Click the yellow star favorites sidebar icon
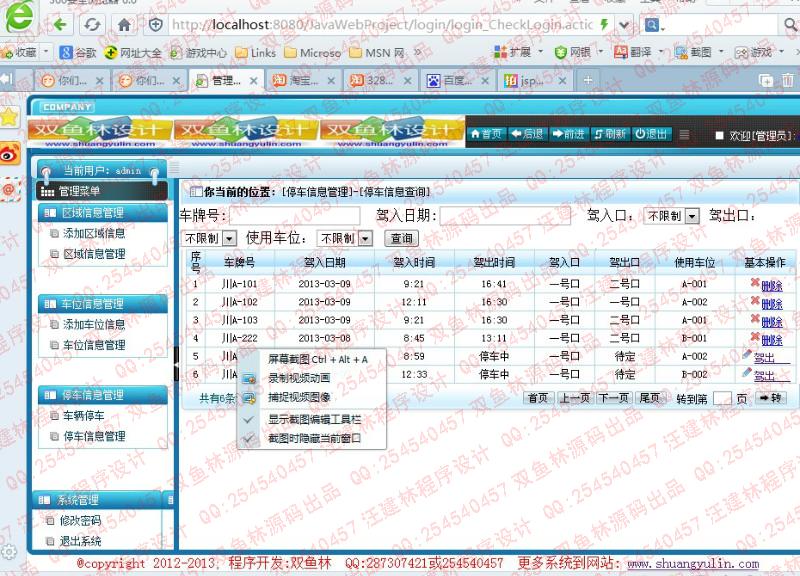The width and height of the screenshot is (800, 576). (x=10, y=117)
